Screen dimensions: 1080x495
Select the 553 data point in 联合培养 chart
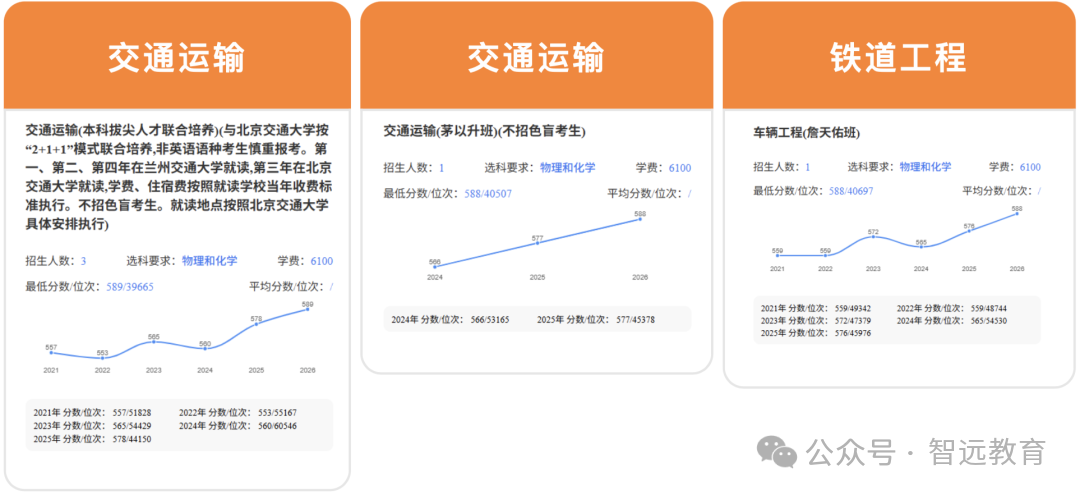[103, 358]
